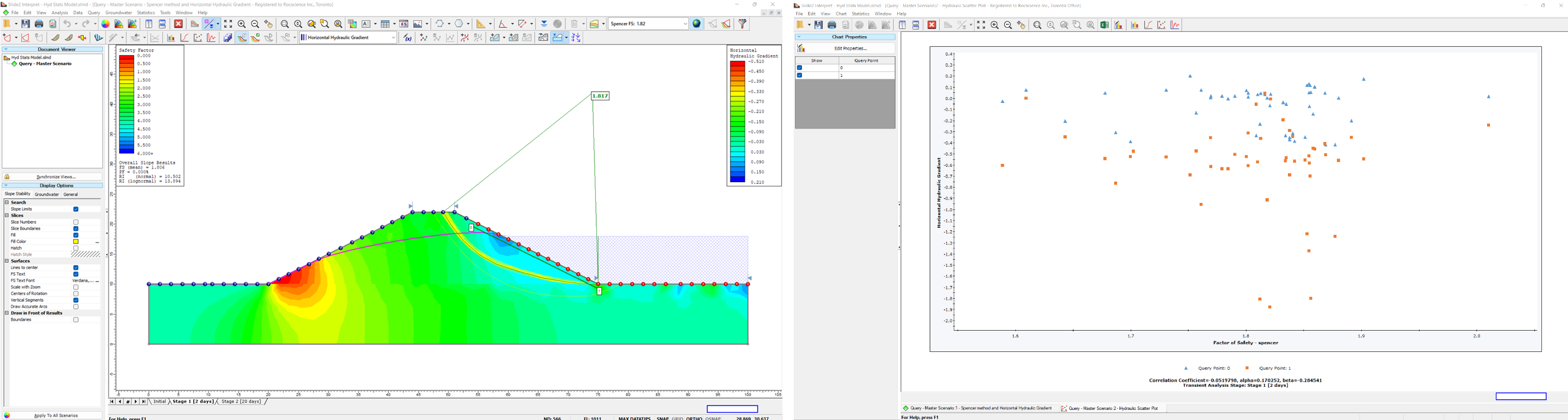Click the Synchronize Views button
This screenshot has height=420, width=1568.
coord(53,177)
